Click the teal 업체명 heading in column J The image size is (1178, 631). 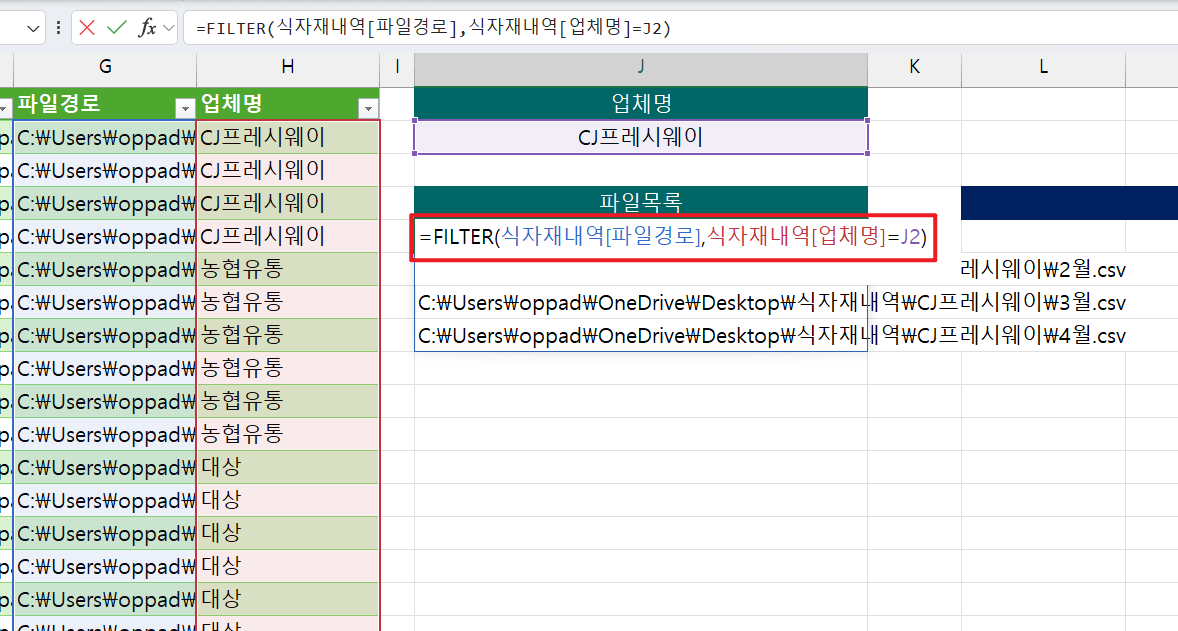(x=641, y=104)
